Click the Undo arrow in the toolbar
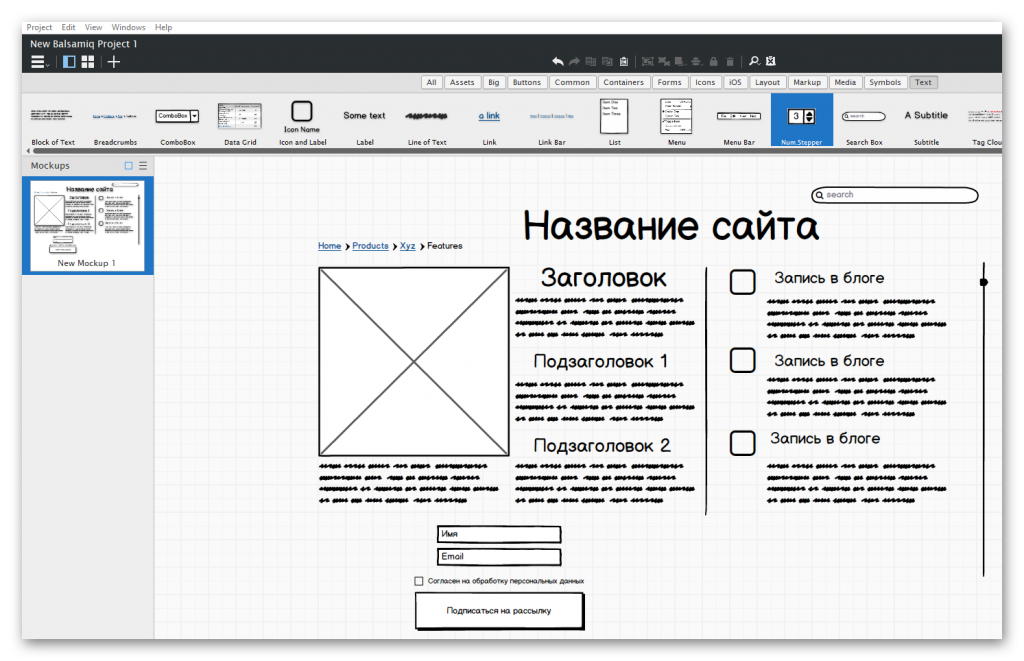1024x661 pixels. coord(558,62)
